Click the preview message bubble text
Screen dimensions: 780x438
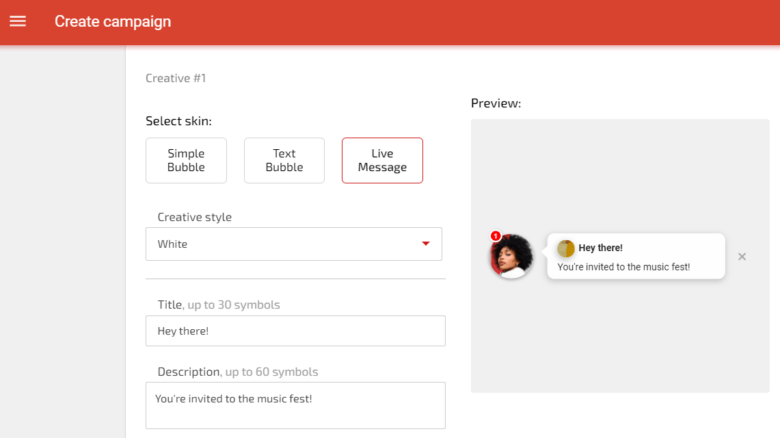click(623, 267)
